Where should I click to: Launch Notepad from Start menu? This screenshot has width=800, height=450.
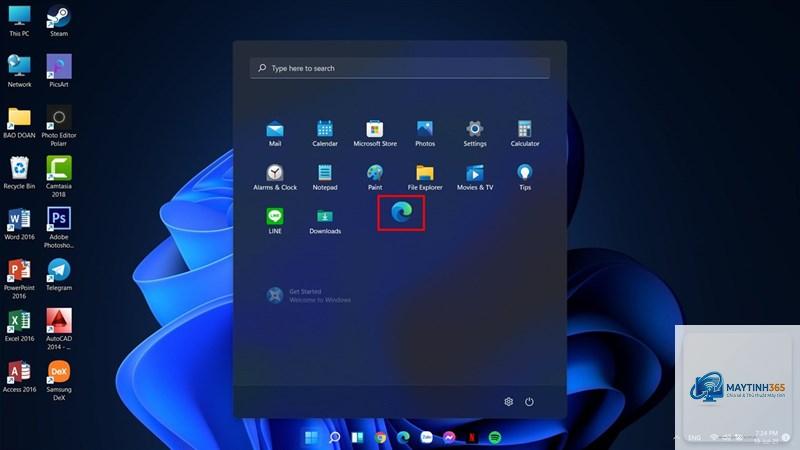tap(324, 177)
